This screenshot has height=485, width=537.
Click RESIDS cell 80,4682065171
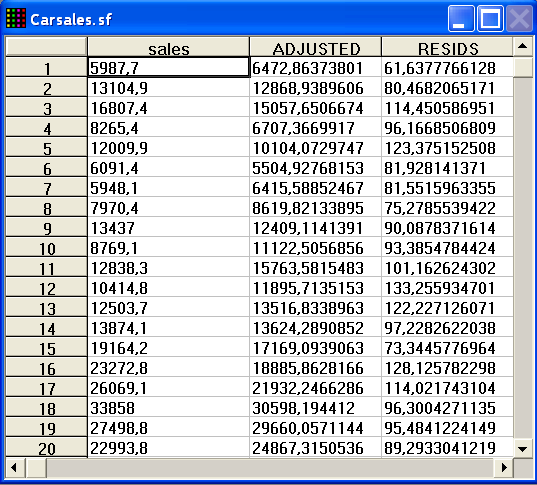447,87
